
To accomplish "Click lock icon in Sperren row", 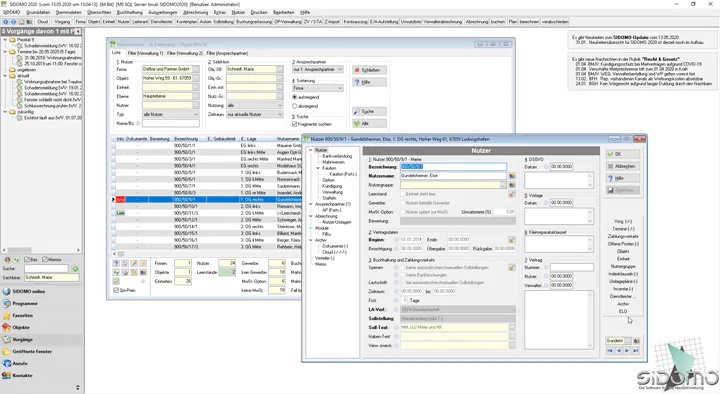I will point(512,267).
